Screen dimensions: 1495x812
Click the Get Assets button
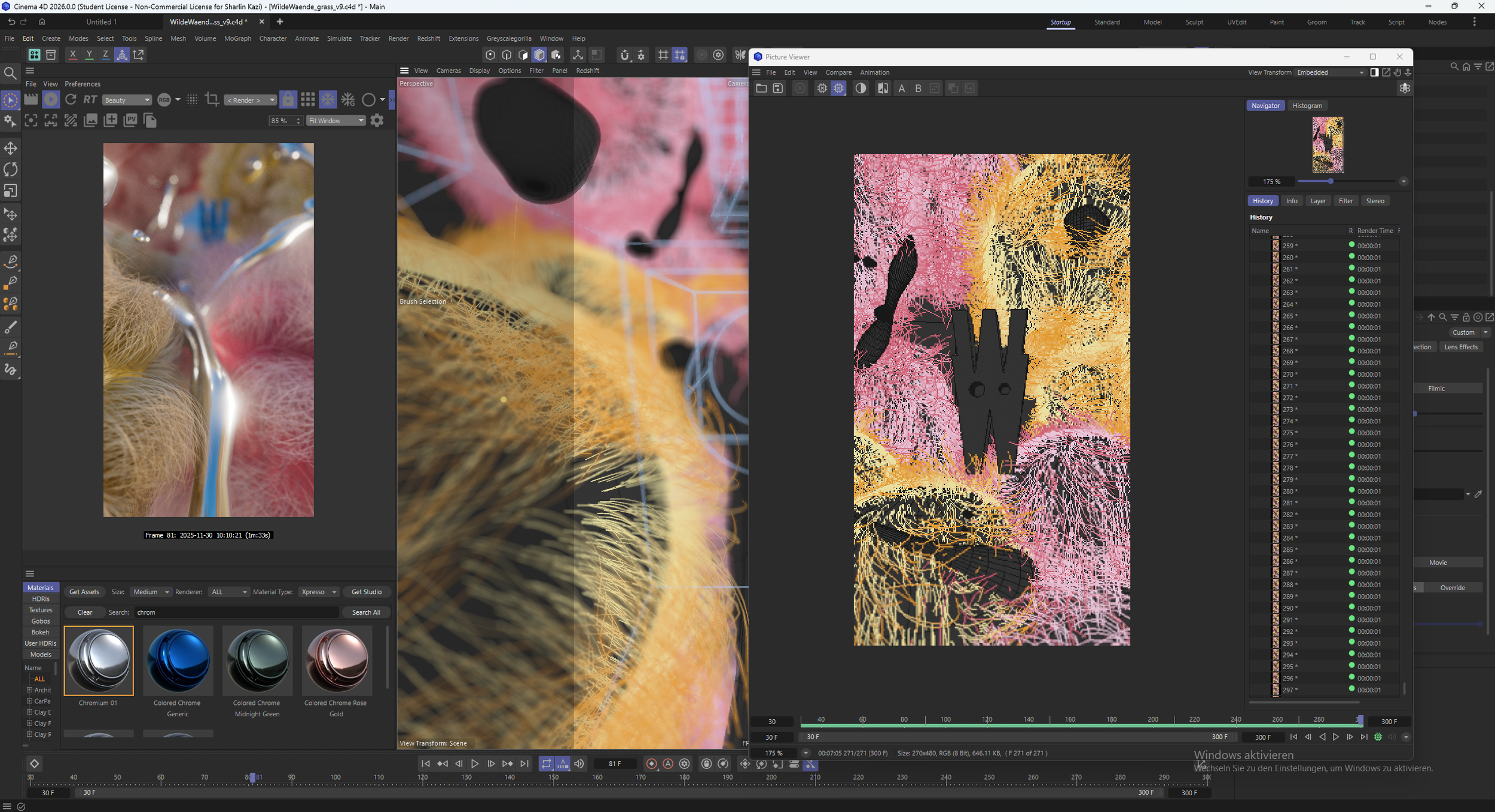click(x=84, y=591)
